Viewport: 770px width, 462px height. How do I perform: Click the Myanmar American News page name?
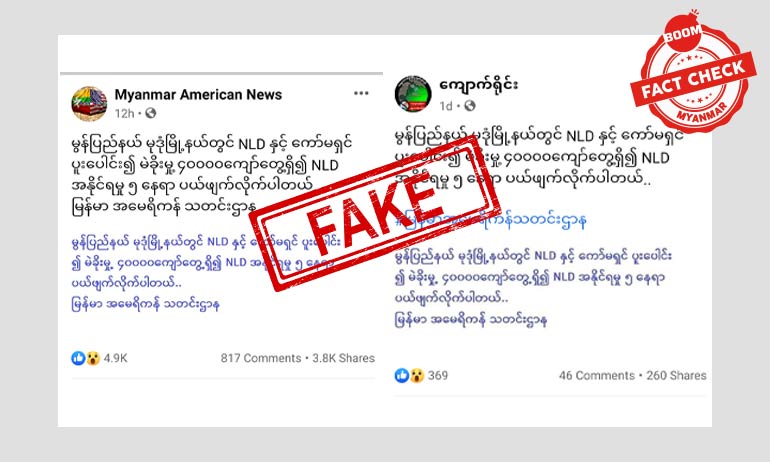(198, 94)
